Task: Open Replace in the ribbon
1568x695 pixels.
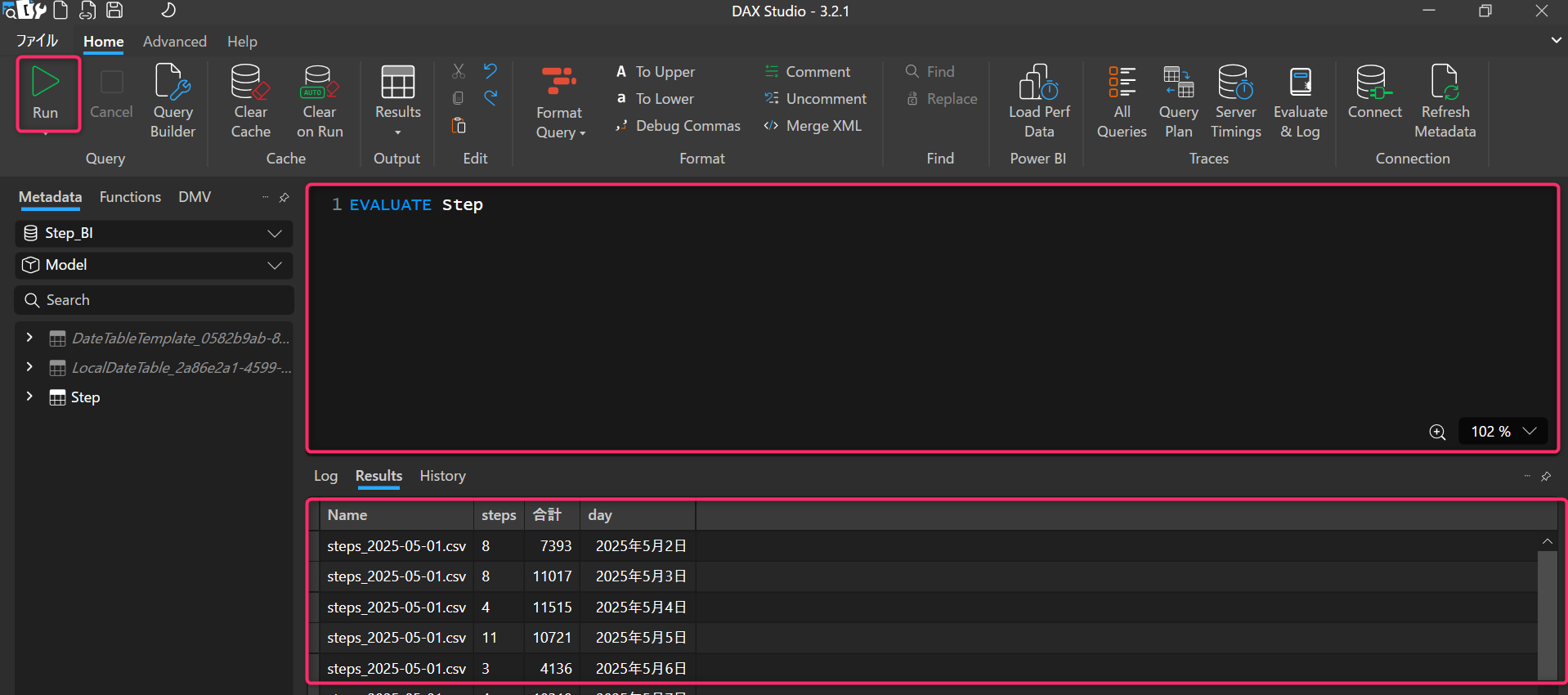Action: (941, 99)
